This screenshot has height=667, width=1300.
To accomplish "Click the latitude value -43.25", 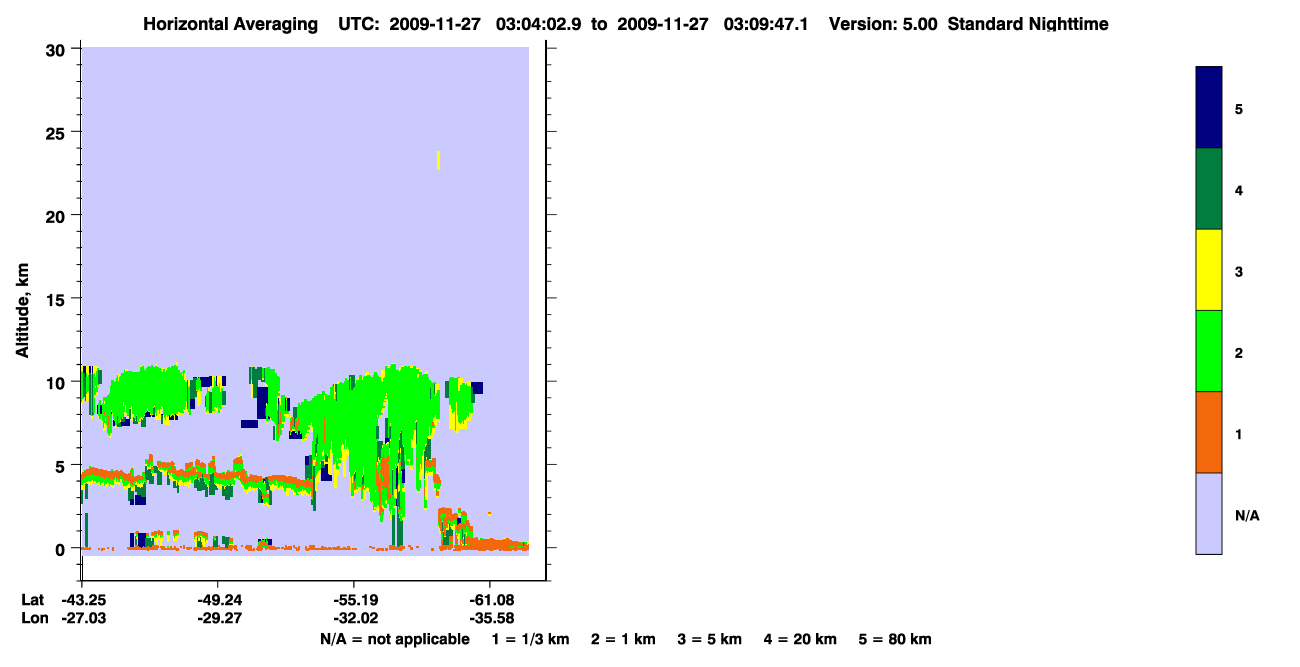I will pos(82,600).
